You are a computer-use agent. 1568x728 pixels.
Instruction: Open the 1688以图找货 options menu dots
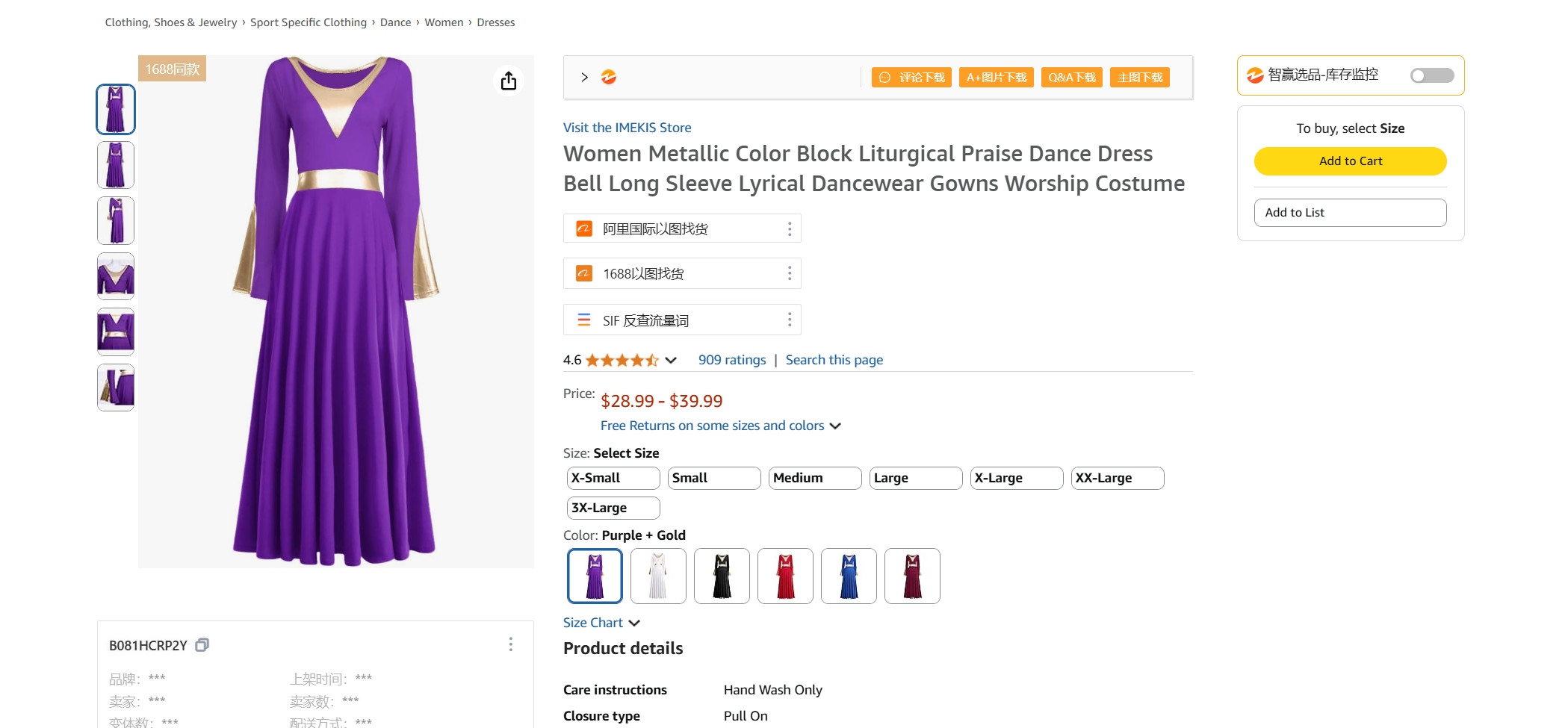(790, 274)
